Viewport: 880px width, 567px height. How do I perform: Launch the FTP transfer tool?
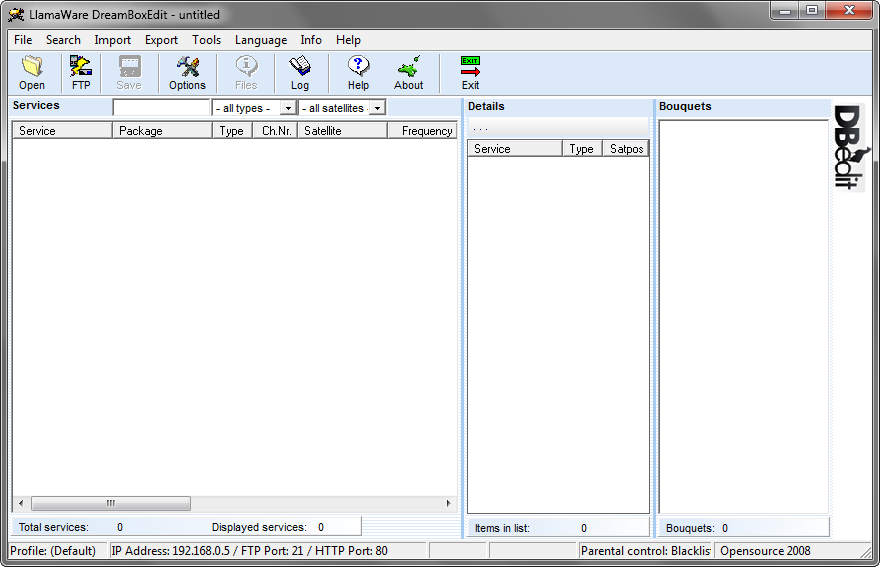(81, 73)
